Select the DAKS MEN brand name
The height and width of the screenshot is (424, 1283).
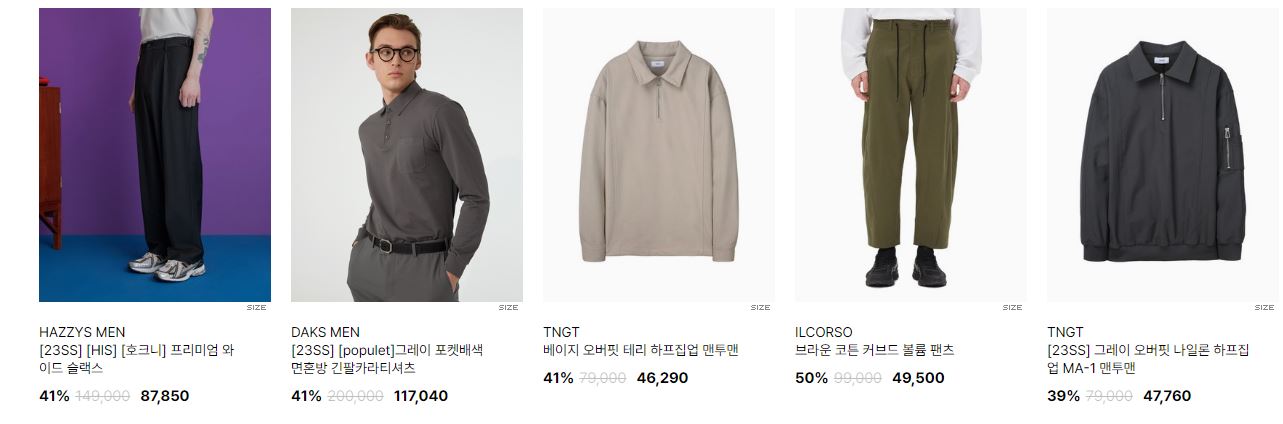point(325,332)
